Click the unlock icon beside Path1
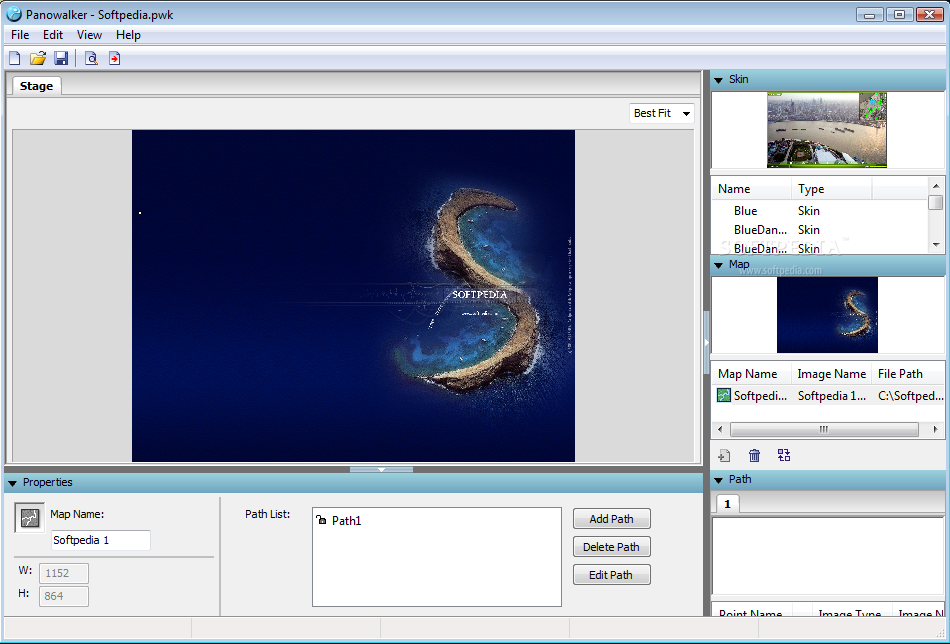 coord(321,519)
